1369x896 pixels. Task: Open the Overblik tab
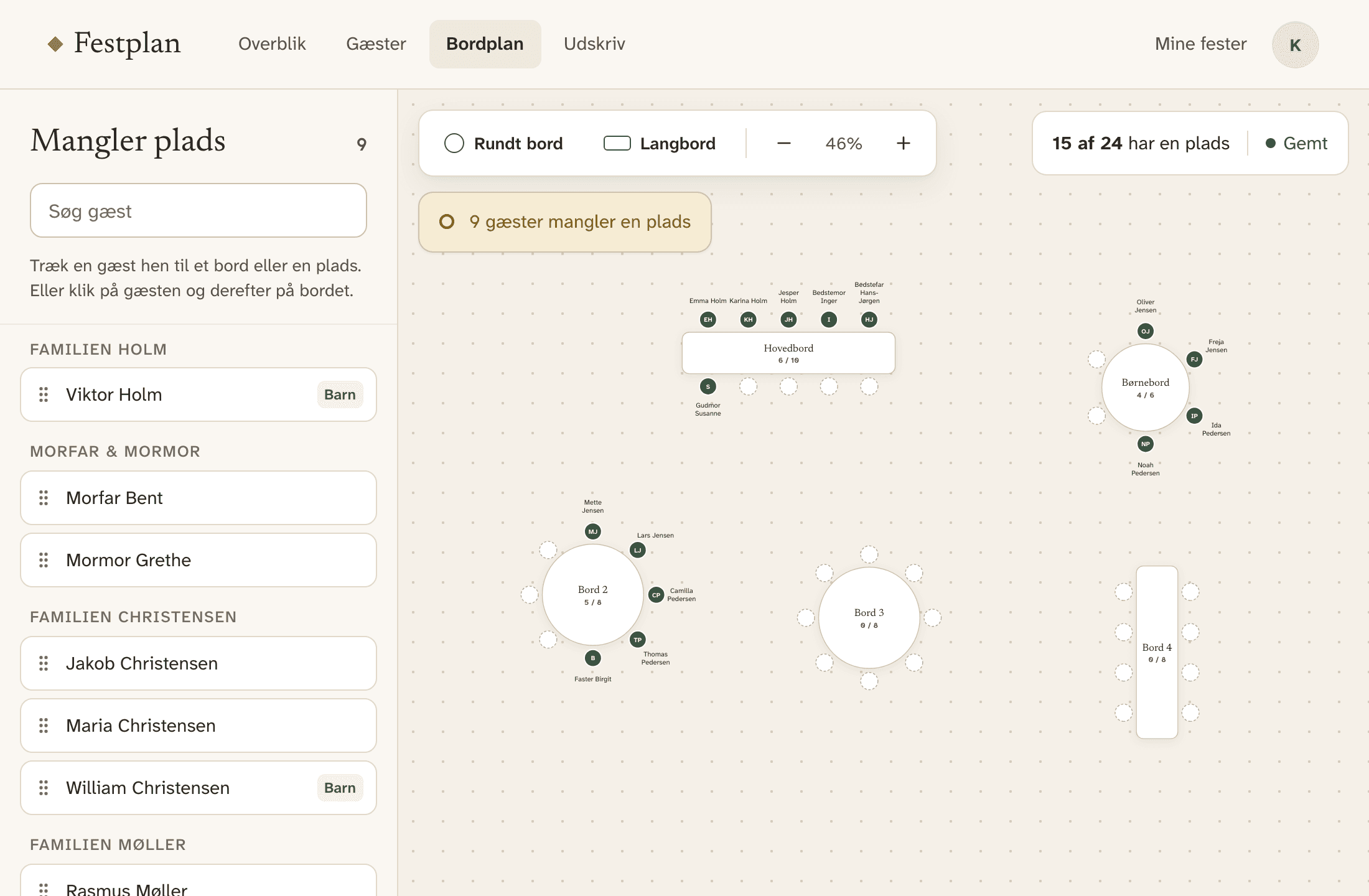pos(272,44)
